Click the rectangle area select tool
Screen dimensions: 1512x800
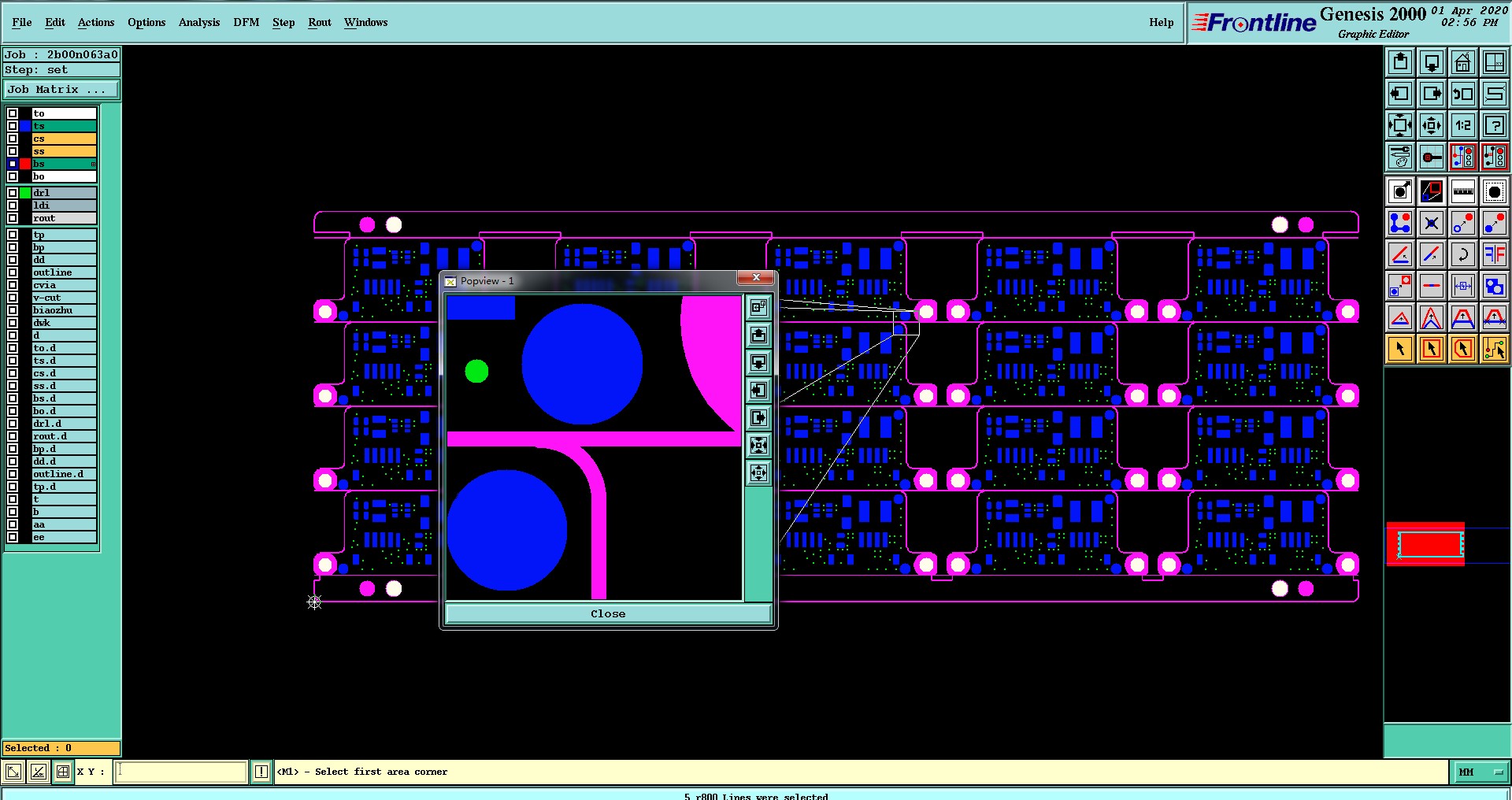pos(1432,349)
